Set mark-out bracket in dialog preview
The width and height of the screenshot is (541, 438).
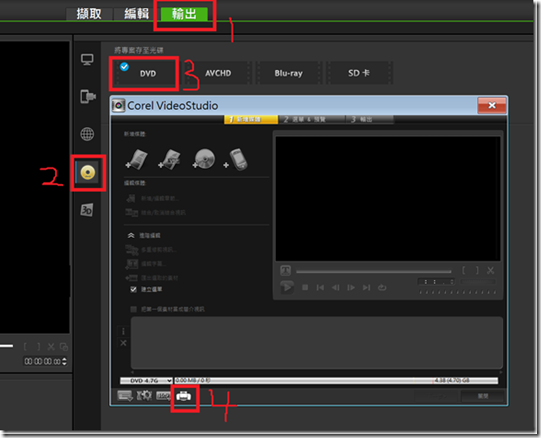coord(477,270)
